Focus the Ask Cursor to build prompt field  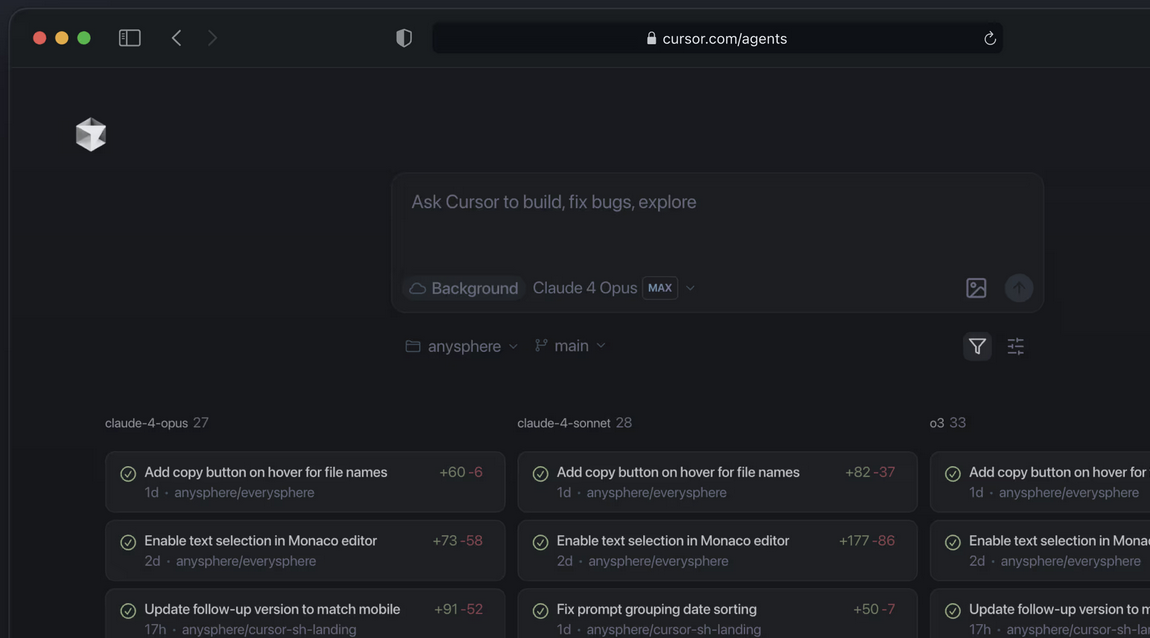[717, 220]
